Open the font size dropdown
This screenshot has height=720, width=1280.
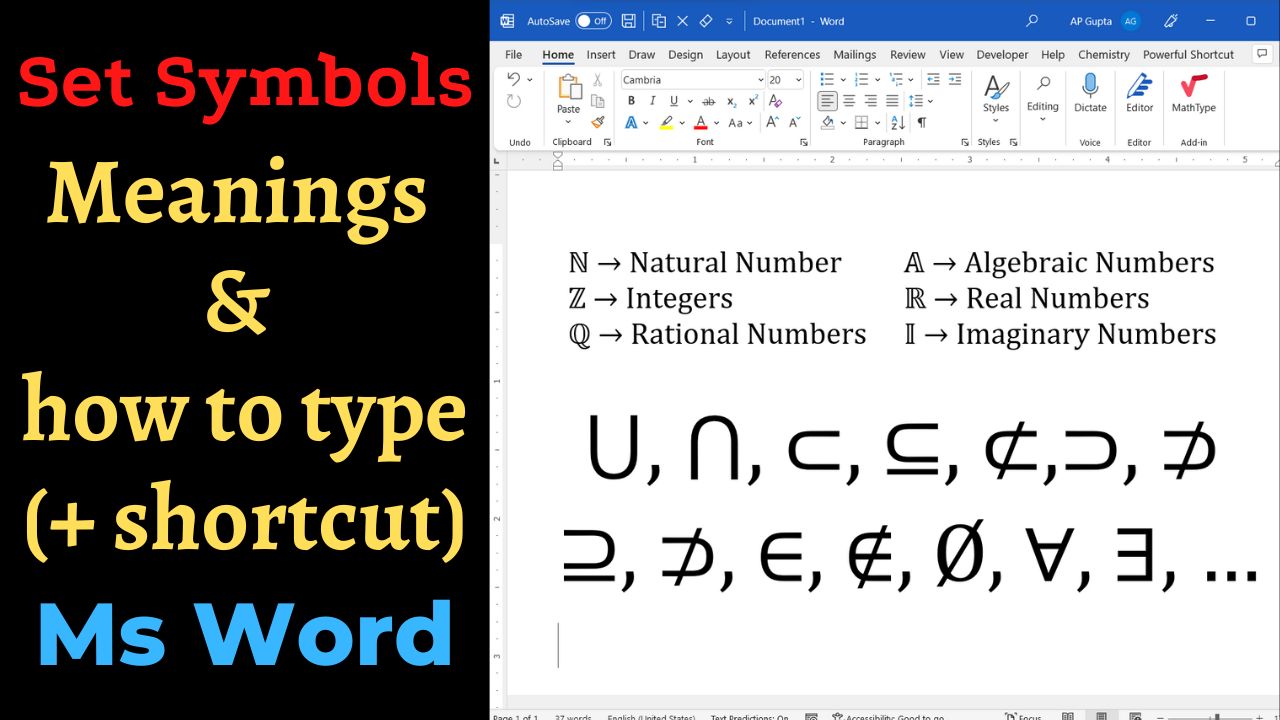pyautogui.click(x=799, y=79)
